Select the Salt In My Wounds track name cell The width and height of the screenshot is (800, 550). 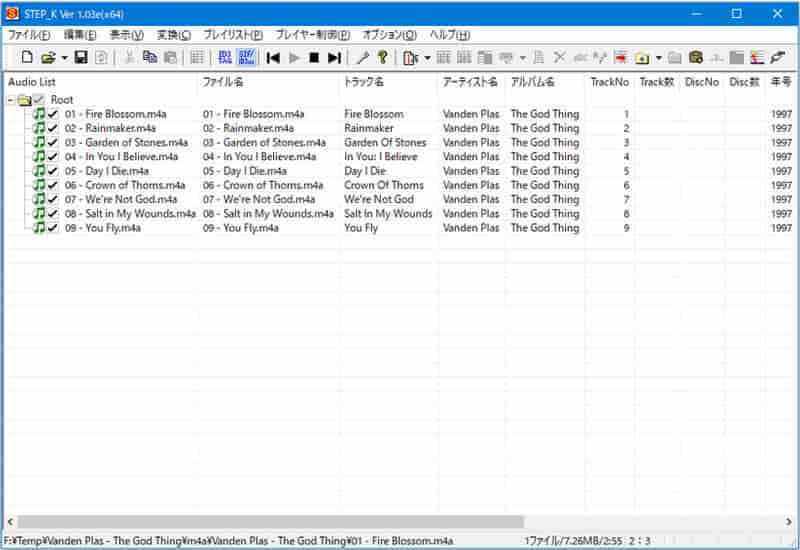tap(388, 214)
